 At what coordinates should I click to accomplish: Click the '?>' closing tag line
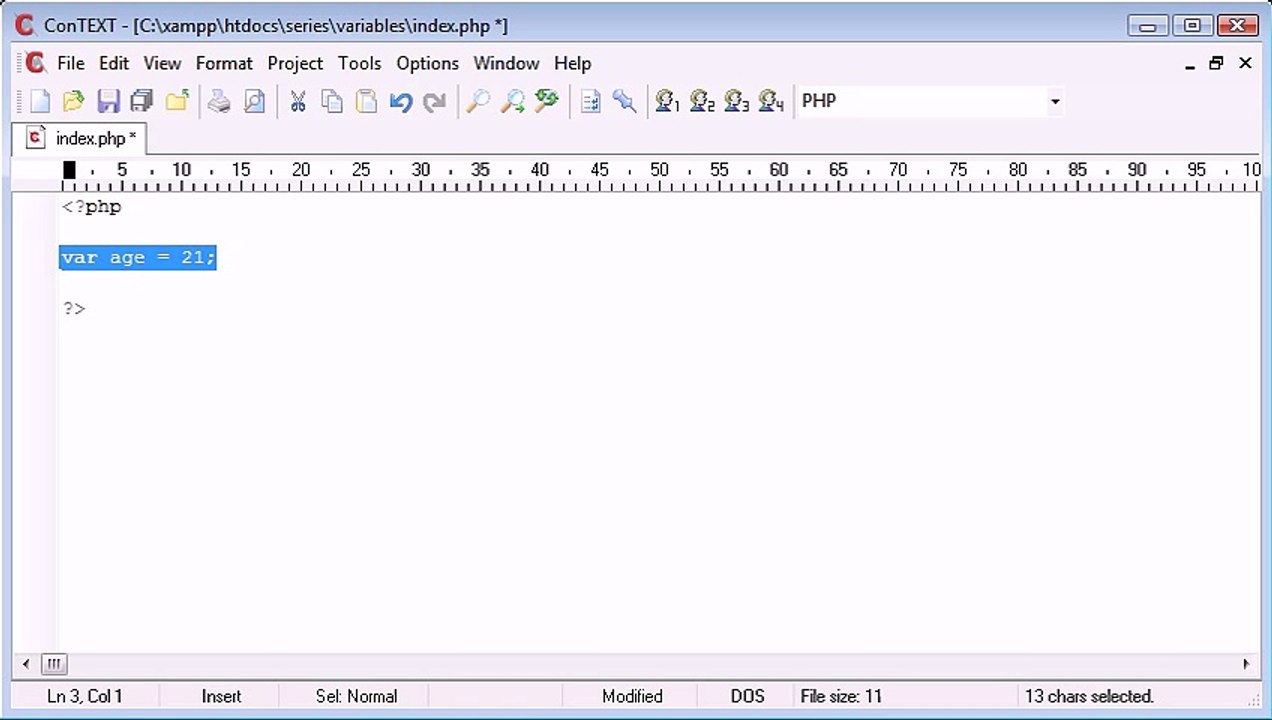pyautogui.click(x=74, y=308)
